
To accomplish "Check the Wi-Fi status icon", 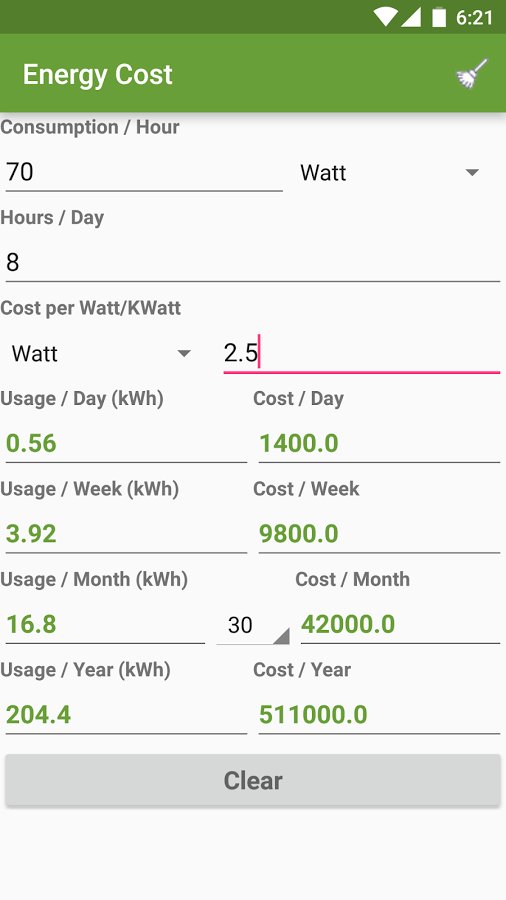I will pos(386,17).
